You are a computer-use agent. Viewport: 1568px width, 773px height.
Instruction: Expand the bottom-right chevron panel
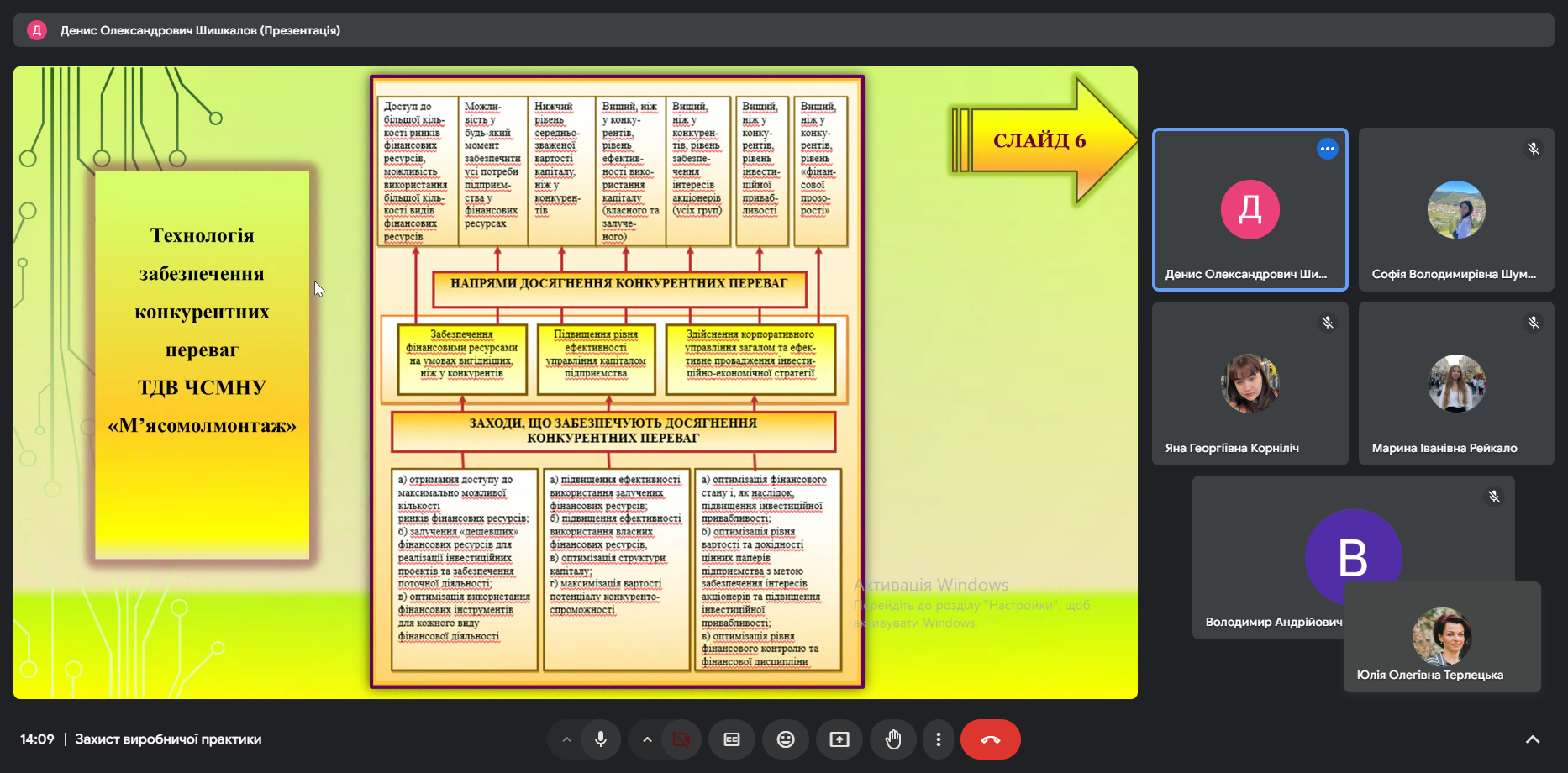[1533, 739]
